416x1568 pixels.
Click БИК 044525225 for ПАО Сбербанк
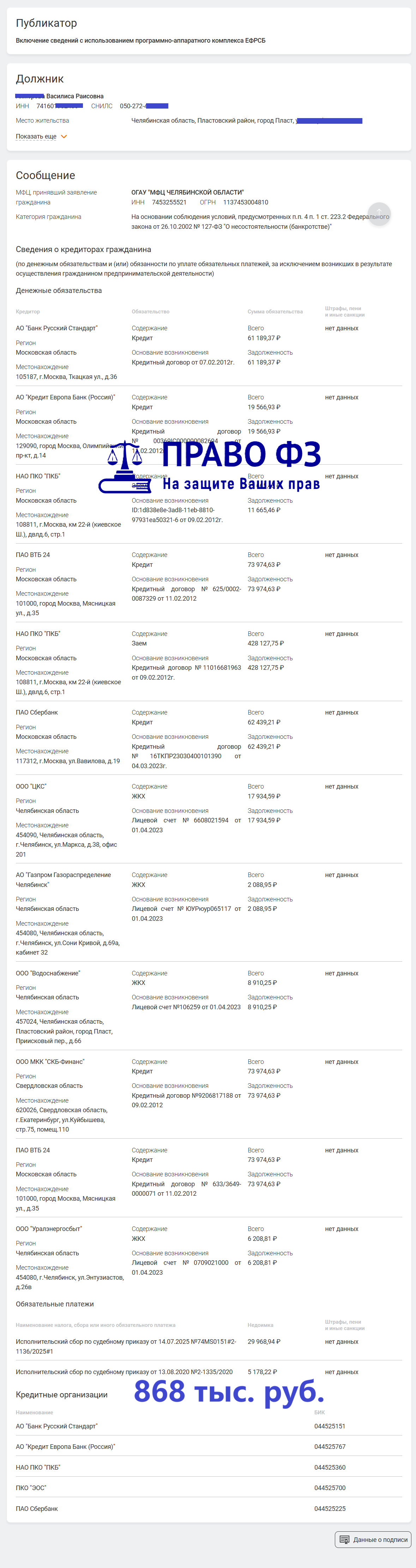[x=330, y=1508]
